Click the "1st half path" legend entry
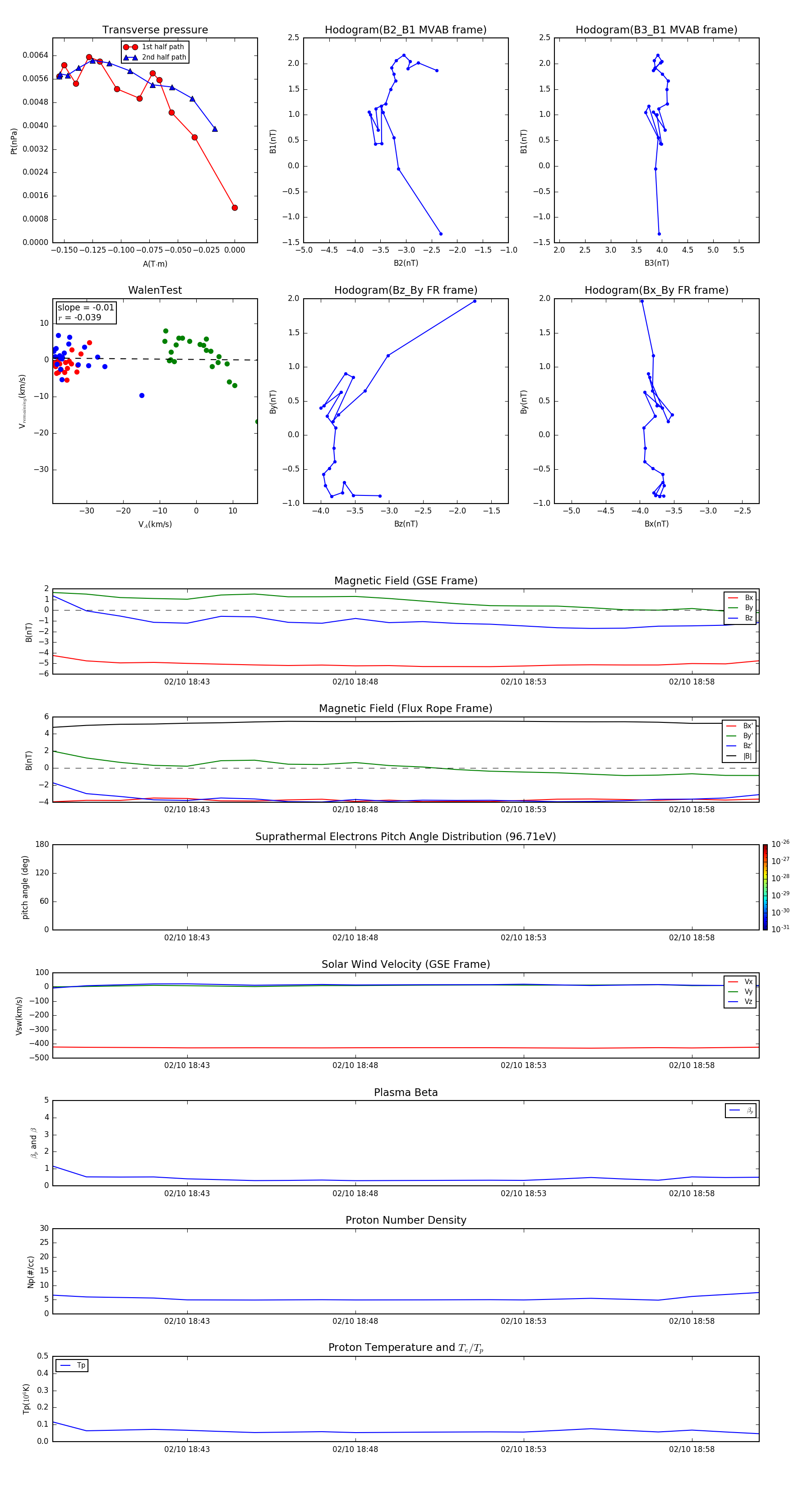This screenshot has height=1489, width=812. click(154, 47)
